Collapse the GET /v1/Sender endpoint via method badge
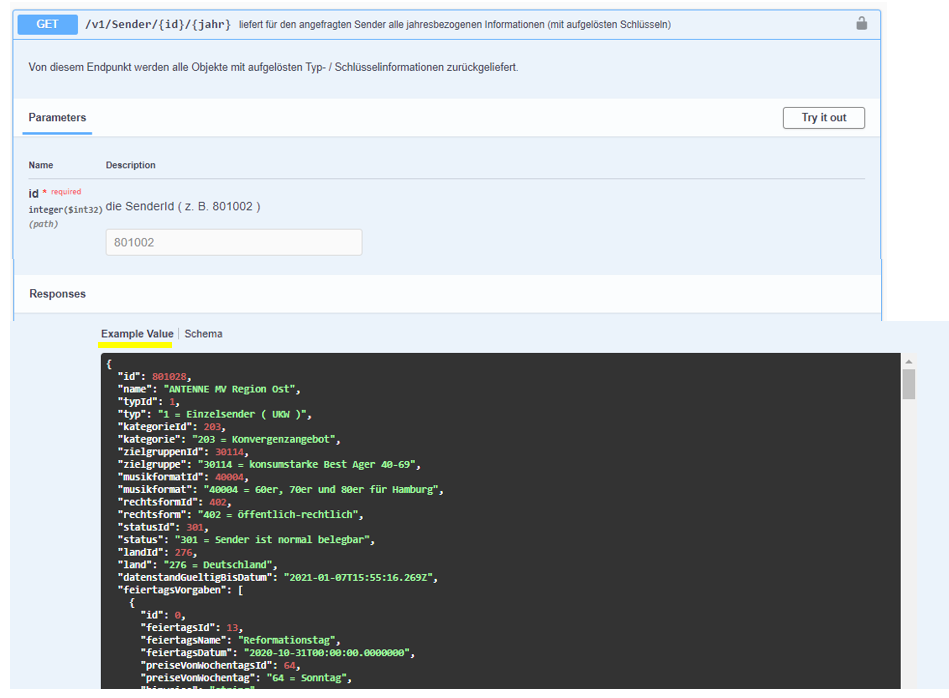This screenshot has height=698, width=949. tap(48, 24)
